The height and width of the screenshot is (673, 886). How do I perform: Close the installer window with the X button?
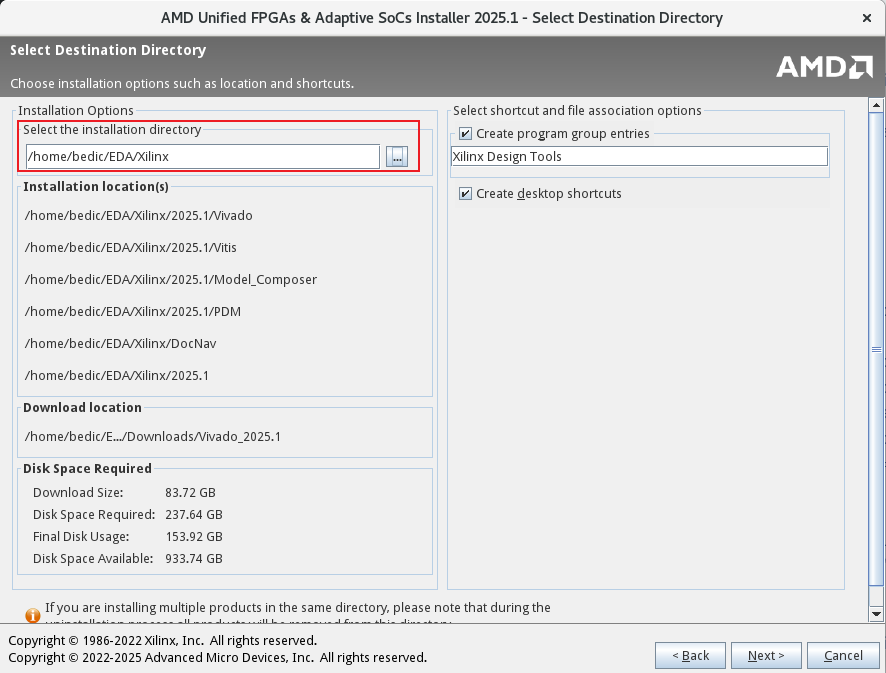[865, 18]
